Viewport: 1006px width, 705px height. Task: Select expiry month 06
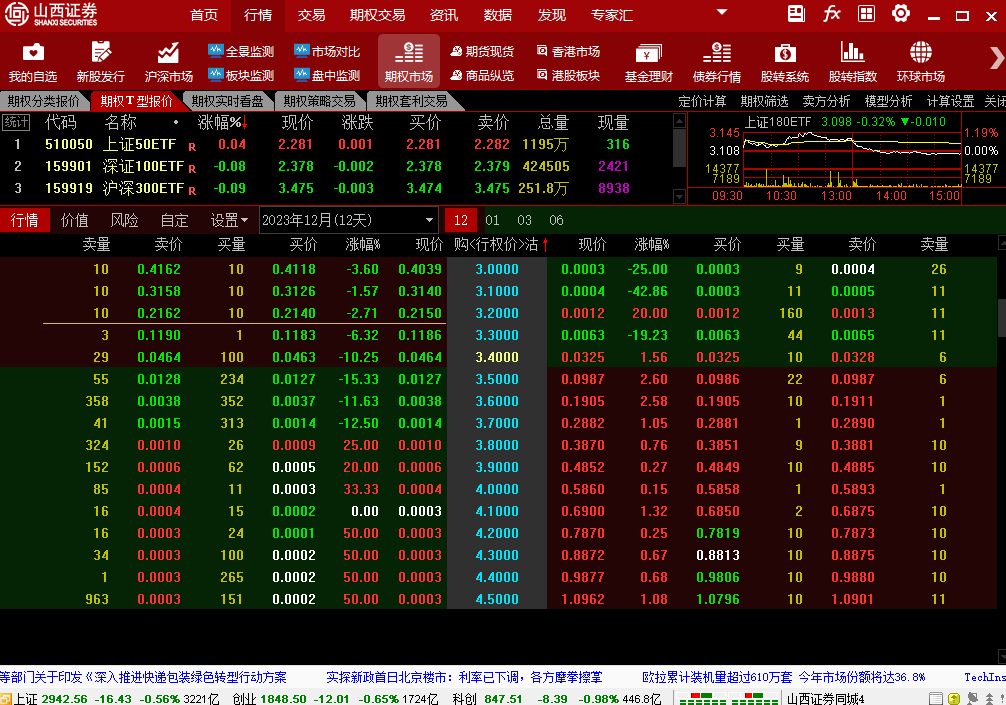[556, 220]
